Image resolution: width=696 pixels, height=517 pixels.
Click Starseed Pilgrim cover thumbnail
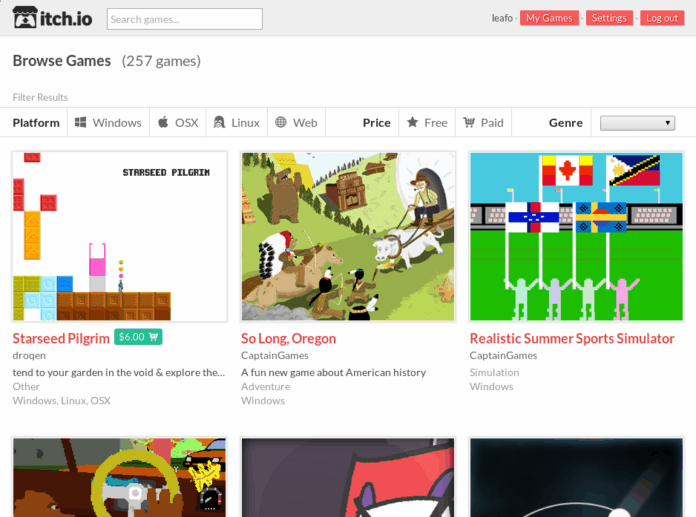pos(119,237)
